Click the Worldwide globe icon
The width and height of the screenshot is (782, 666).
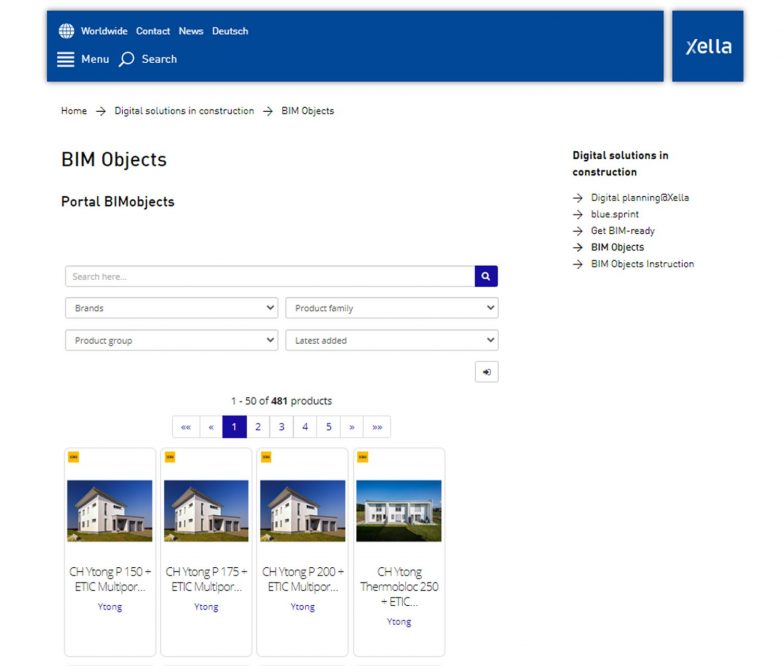pos(66,31)
